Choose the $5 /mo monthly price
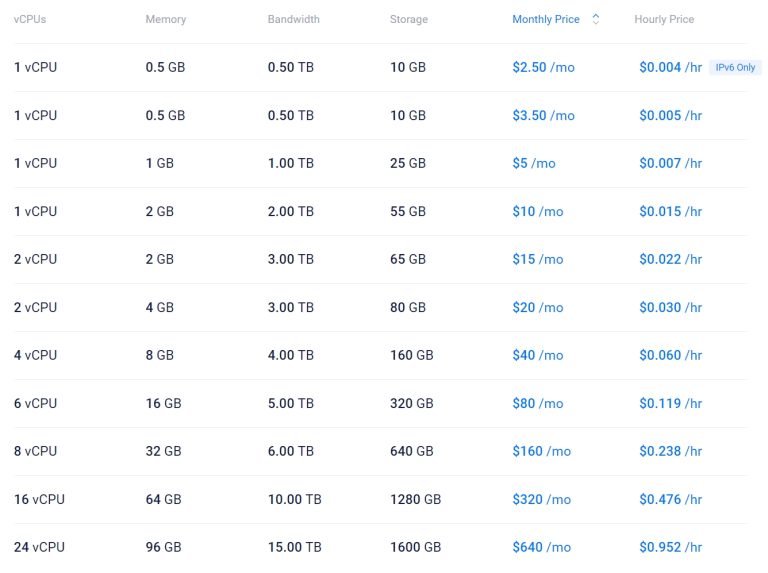 point(533,163)
